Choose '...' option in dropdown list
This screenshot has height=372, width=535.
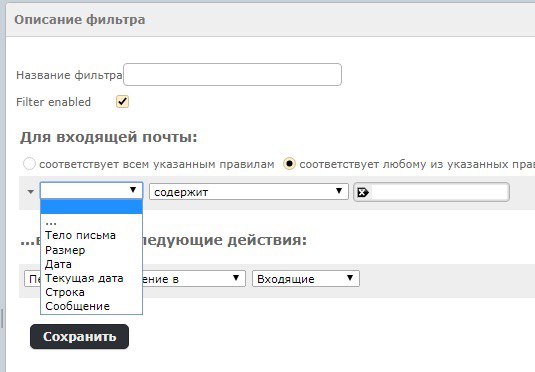tap(91, 221)
